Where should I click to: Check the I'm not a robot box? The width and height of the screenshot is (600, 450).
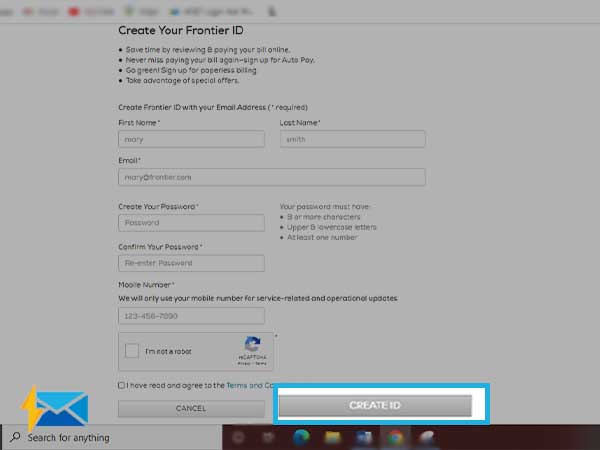132,351
